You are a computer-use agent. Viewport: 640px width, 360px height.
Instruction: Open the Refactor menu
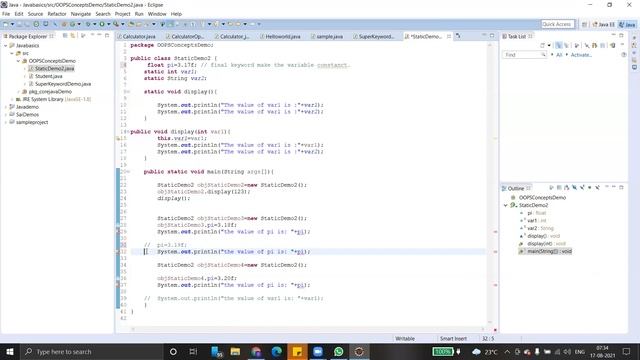(57, 14)
